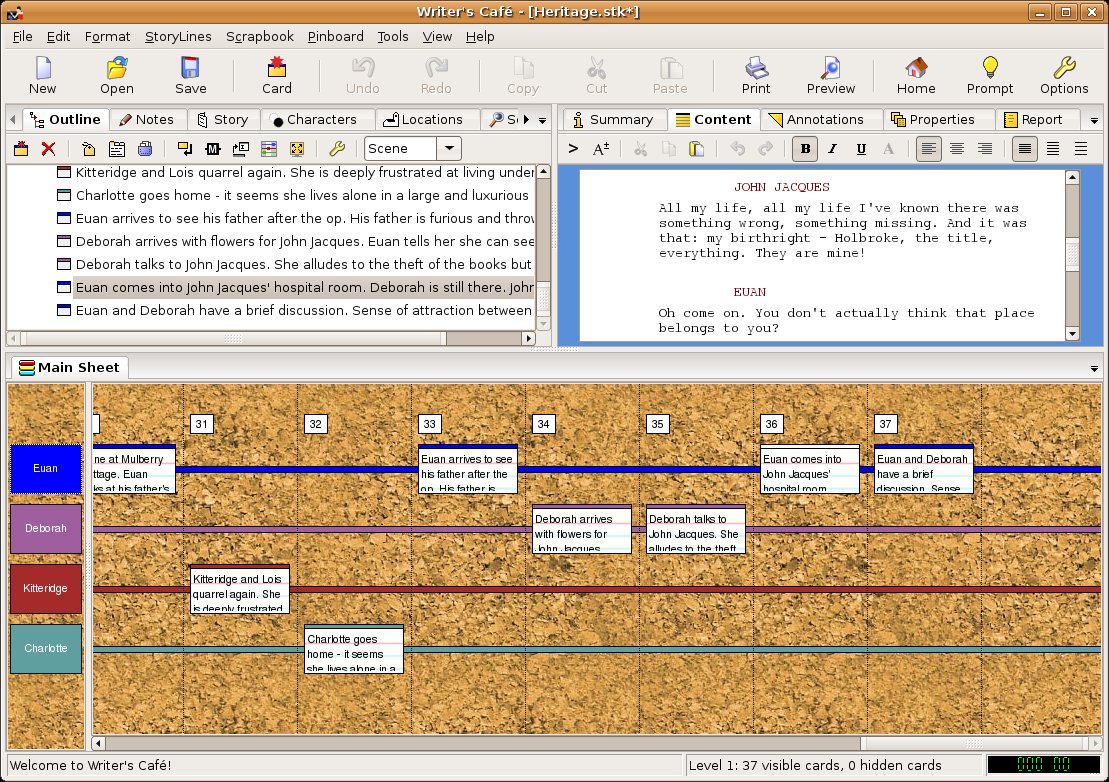Click the yellow fit-to-window arrows icon
Viewport: 1109px width, 782px height.
(x=297, y=148)
